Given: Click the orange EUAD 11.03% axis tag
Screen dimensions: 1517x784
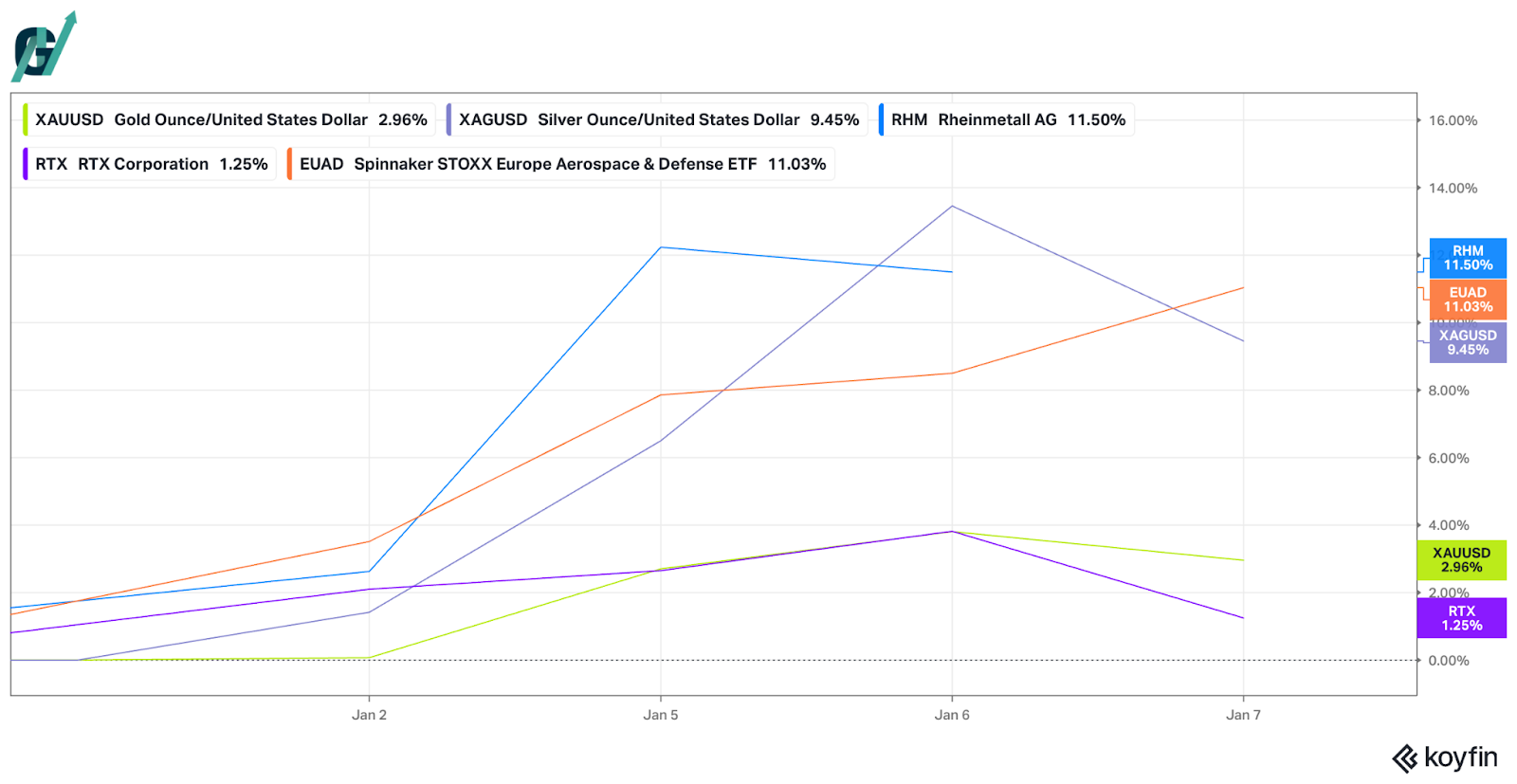Looking at the screenshot, I should click(1468, 300).
